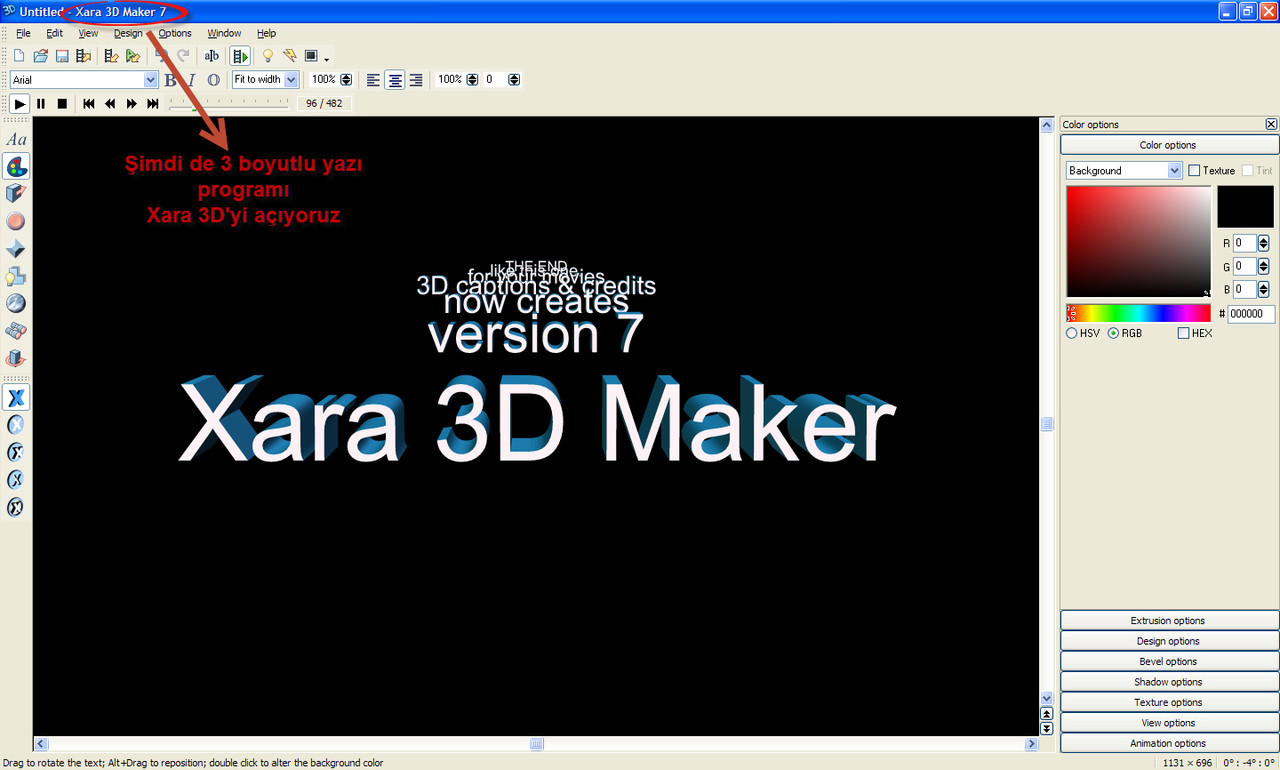Select the Extrusion options cube icon
This screenshot has height=770, width=1280.
(x=16, y=194)
